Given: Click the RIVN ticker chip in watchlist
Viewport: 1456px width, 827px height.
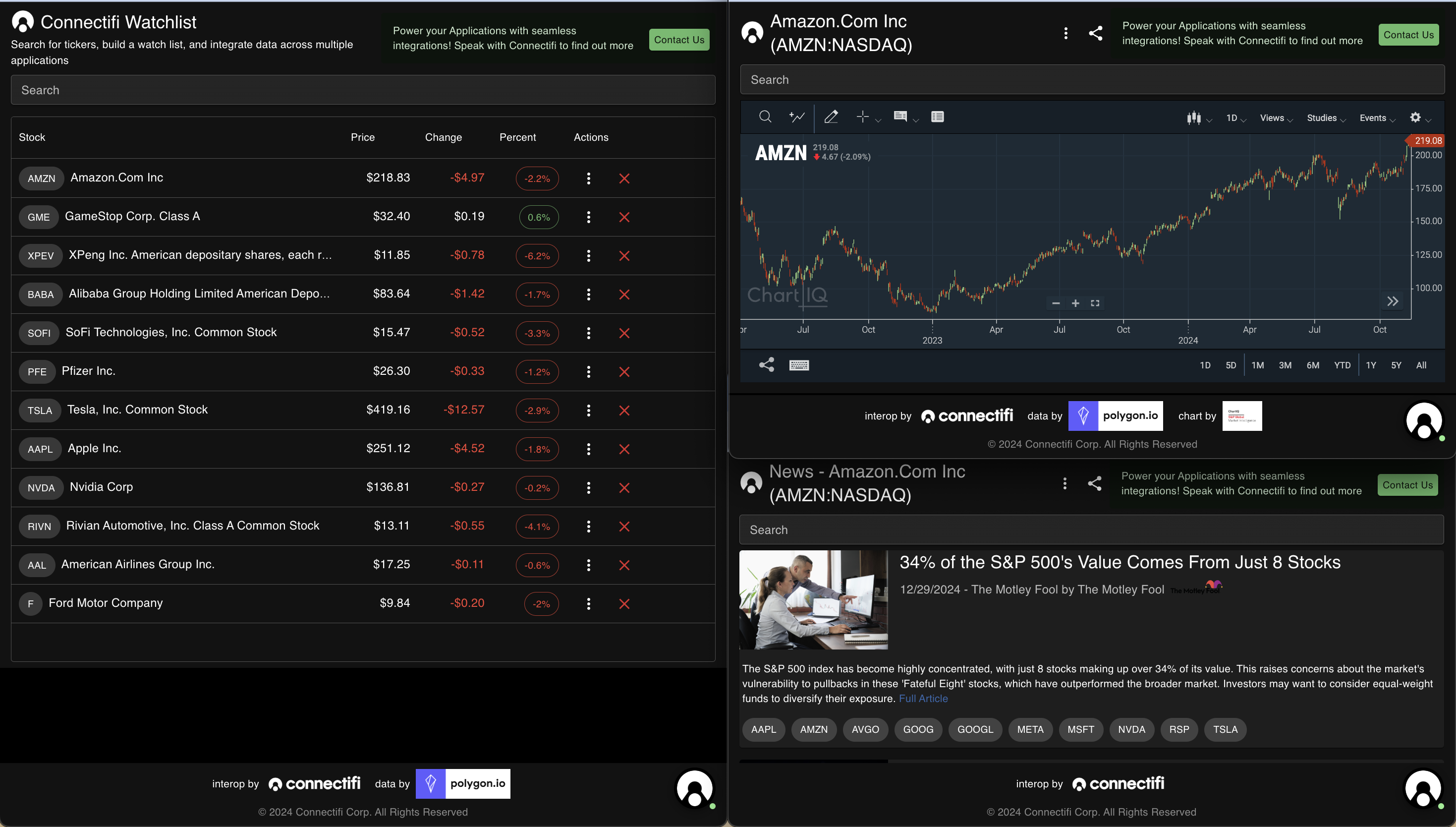Looking at the screenshot, I should pos(39,526).
